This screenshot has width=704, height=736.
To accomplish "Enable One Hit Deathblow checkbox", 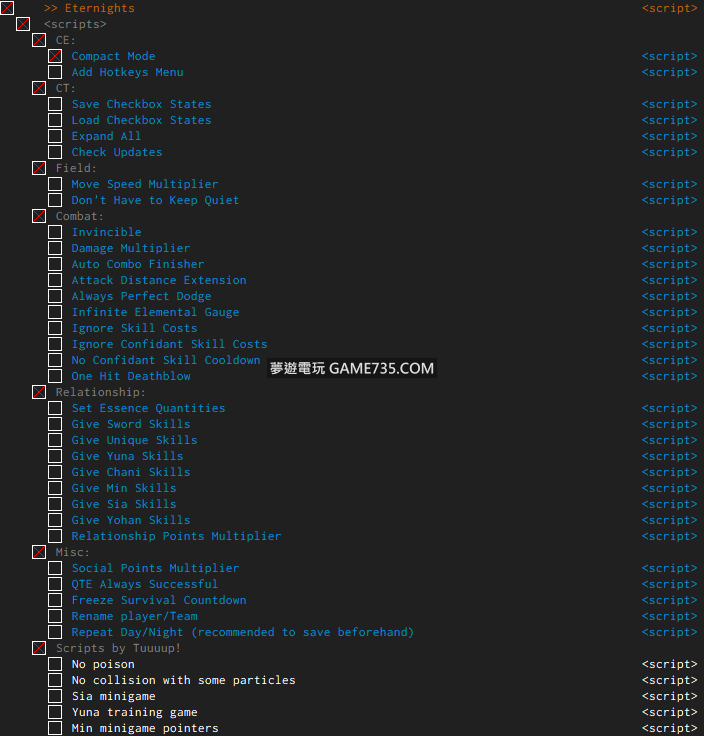I will click(55, 376).
